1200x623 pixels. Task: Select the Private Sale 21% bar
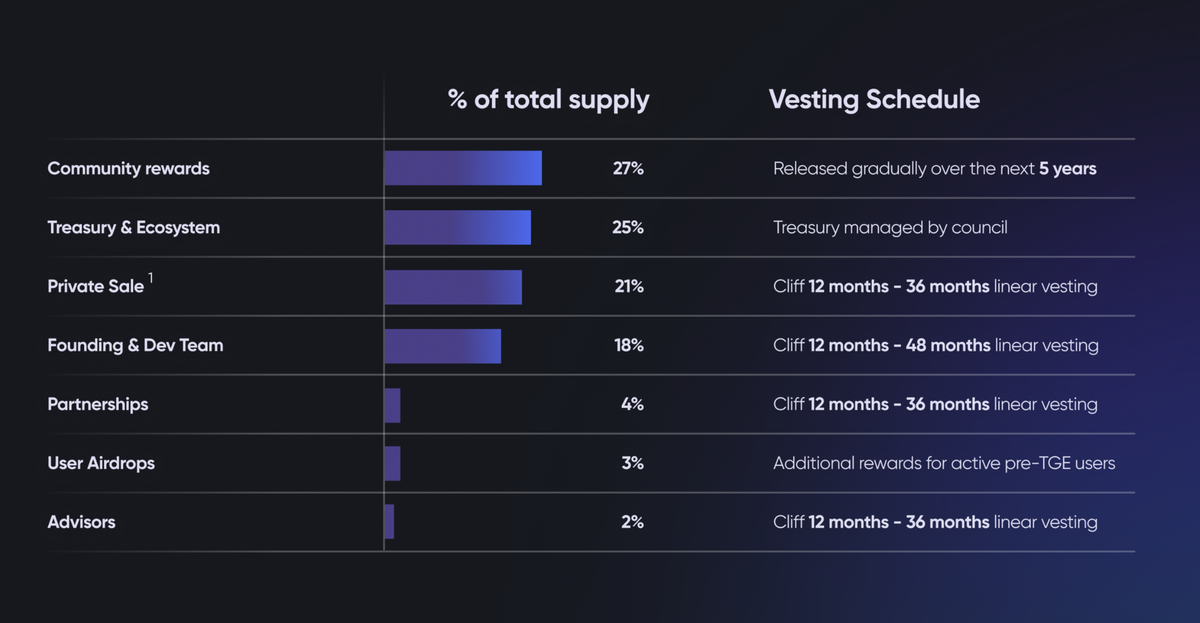[453, 286]
